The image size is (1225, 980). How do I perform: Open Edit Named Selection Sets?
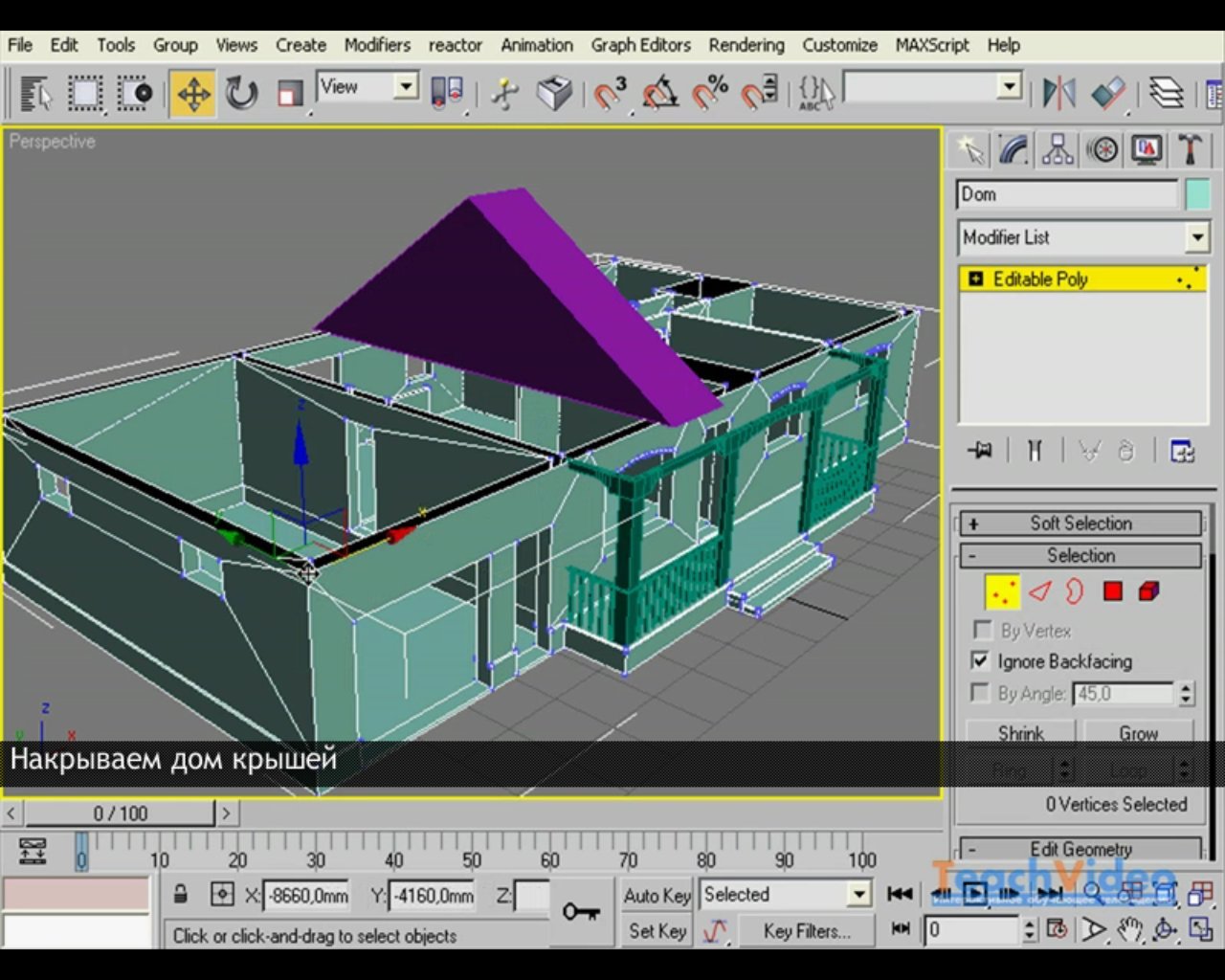(816, 94)
